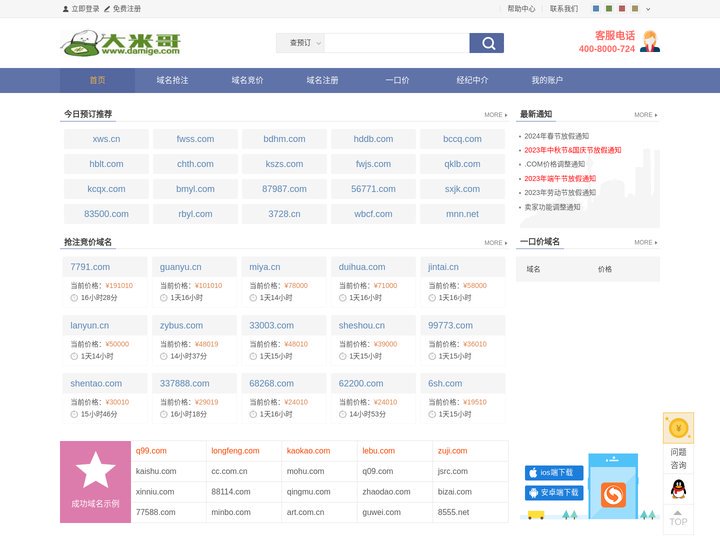Open auction domain duihua.com
Image resolution: width=720 pixels, height=540 pixels.
point(362,267)
